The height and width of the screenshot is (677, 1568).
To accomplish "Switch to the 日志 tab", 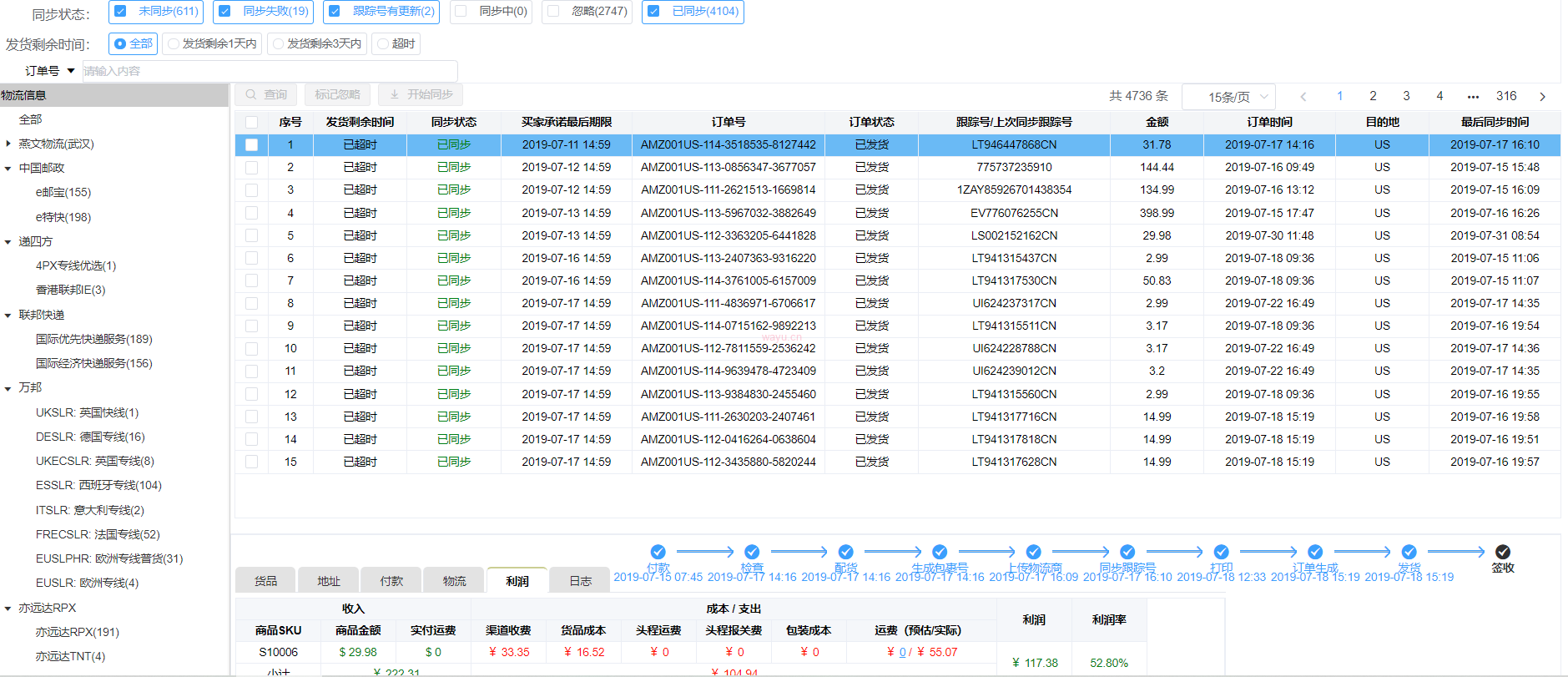I will pyautogui.click(x=580, y=580).
